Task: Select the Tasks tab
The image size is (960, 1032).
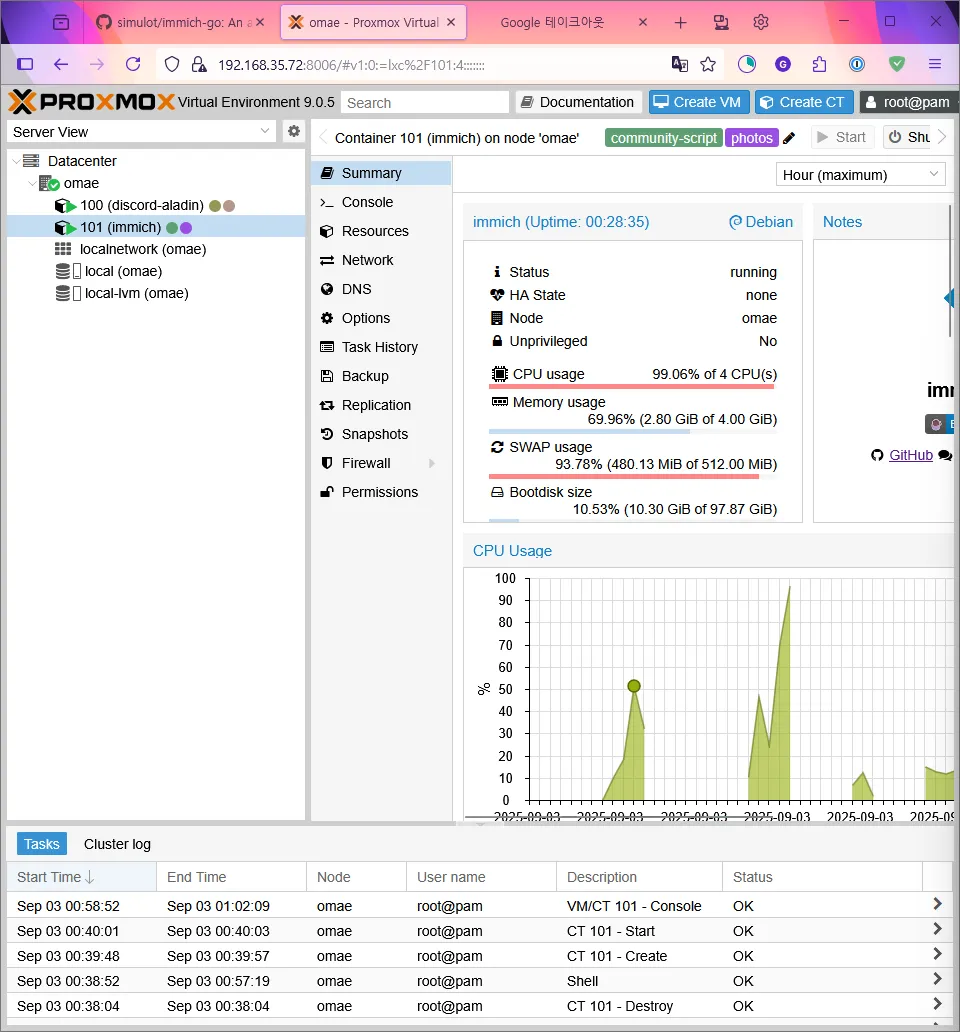Action: 41,844
